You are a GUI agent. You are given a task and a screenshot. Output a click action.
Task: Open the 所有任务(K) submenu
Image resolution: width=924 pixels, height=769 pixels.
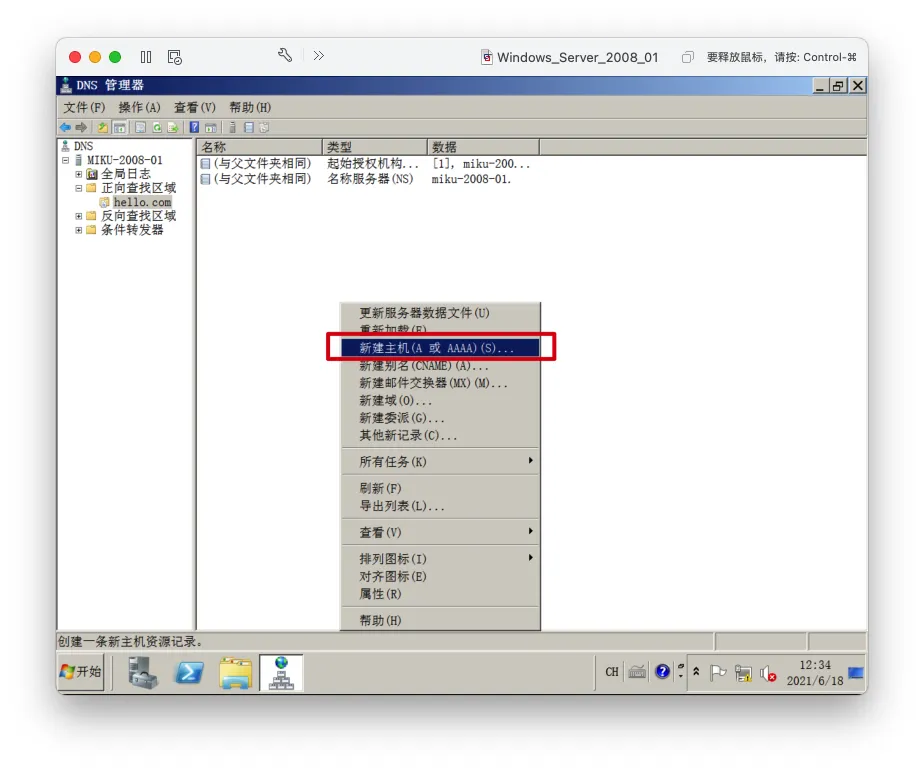[x=440, y=461]
